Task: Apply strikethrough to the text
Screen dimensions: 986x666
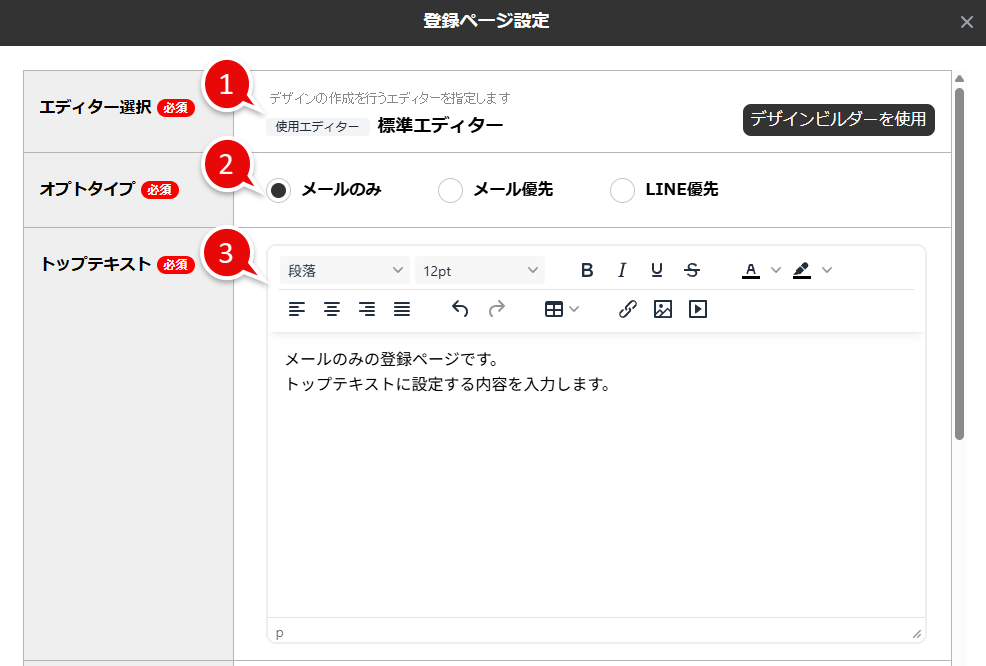Action: click(691, 269)
